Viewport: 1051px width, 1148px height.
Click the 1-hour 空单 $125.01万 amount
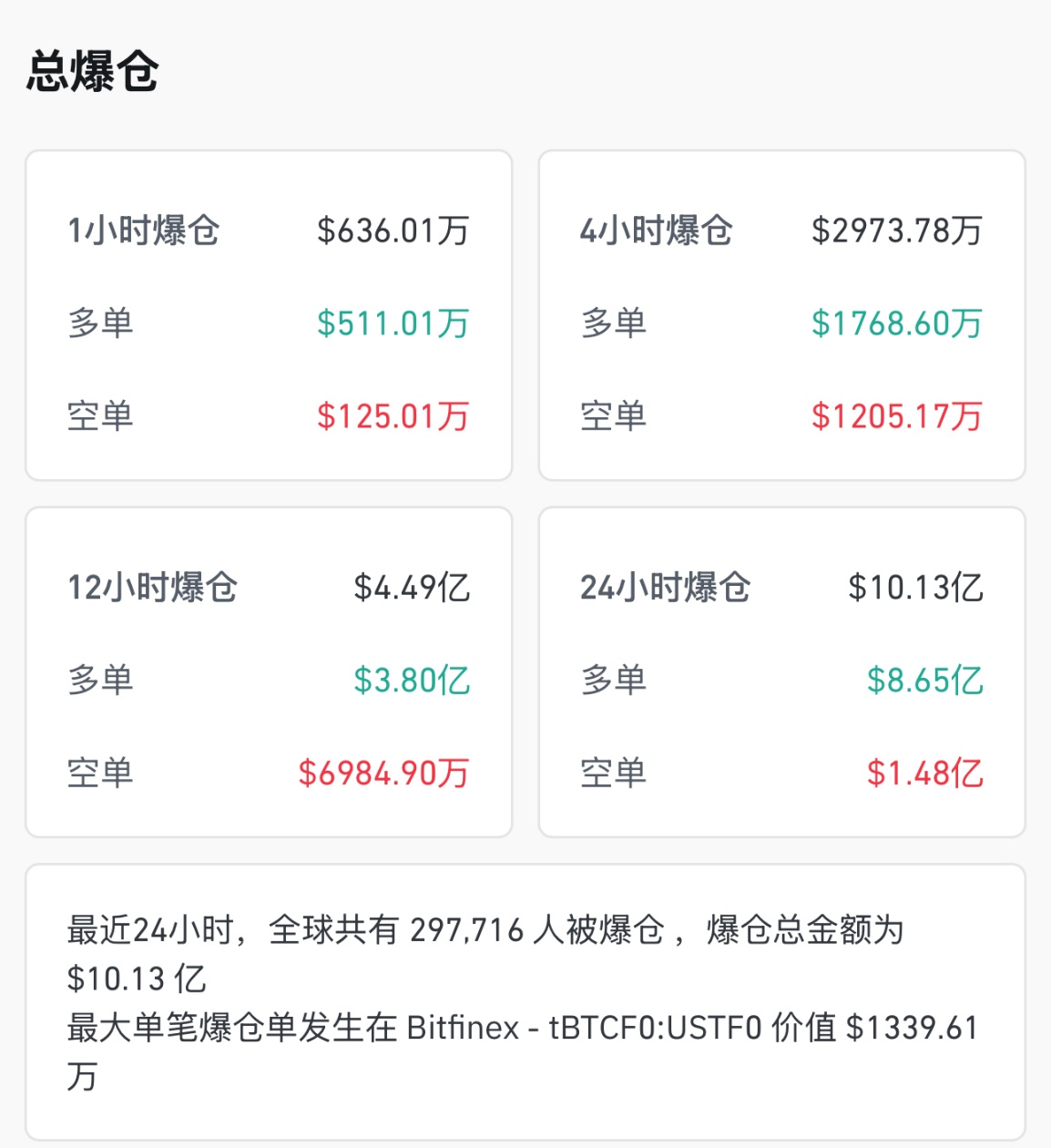(x=393, y=416)
